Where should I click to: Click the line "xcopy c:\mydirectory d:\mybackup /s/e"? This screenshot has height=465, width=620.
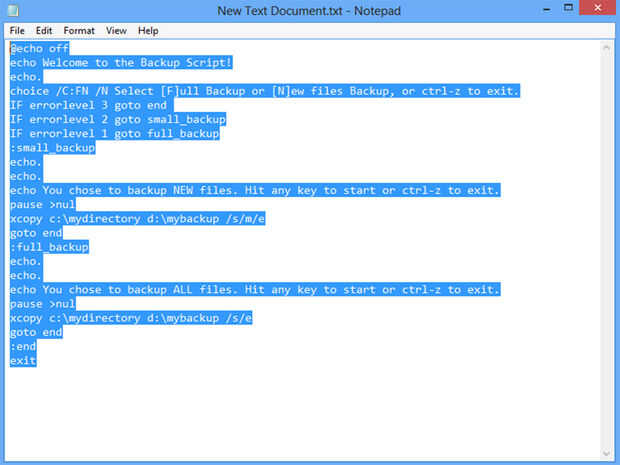tap(131, 319)
